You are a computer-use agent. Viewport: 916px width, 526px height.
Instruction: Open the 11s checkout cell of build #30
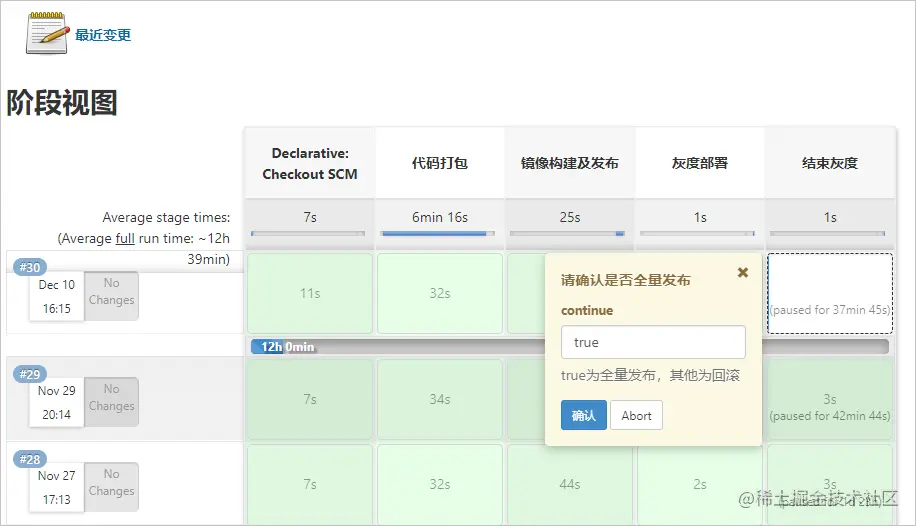click(x=310, y=293)
